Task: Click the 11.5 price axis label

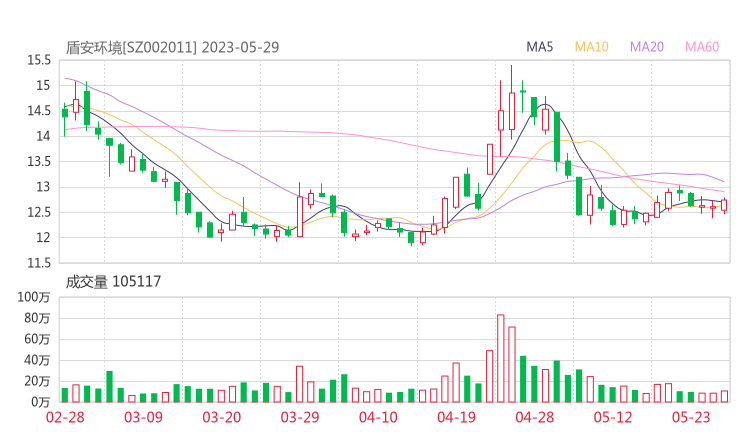Action: pos(39,263)
